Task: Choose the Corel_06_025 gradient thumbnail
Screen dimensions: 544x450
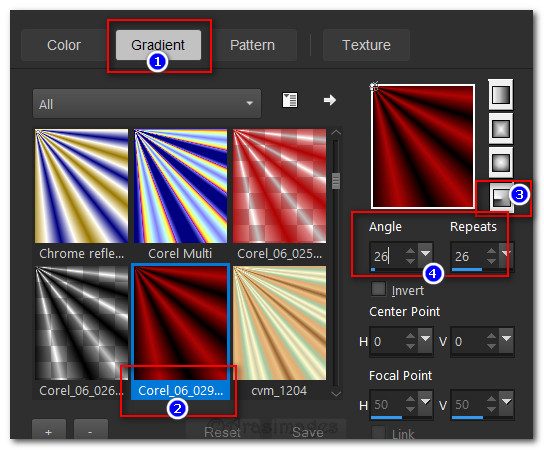Action: click(x=280, y=186)
